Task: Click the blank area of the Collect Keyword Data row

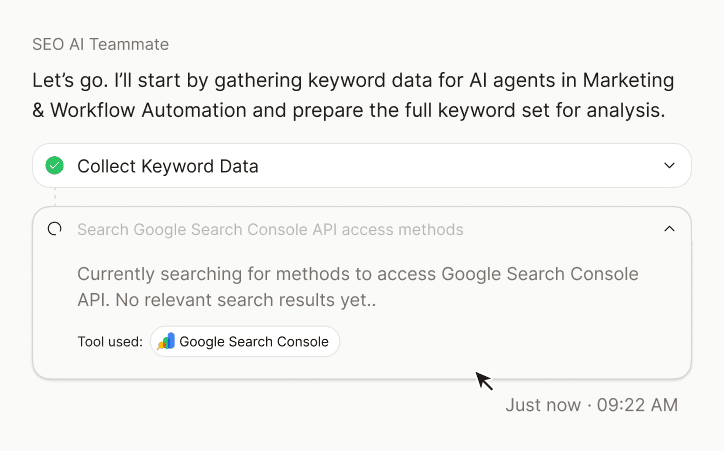Action: point(450,166)
